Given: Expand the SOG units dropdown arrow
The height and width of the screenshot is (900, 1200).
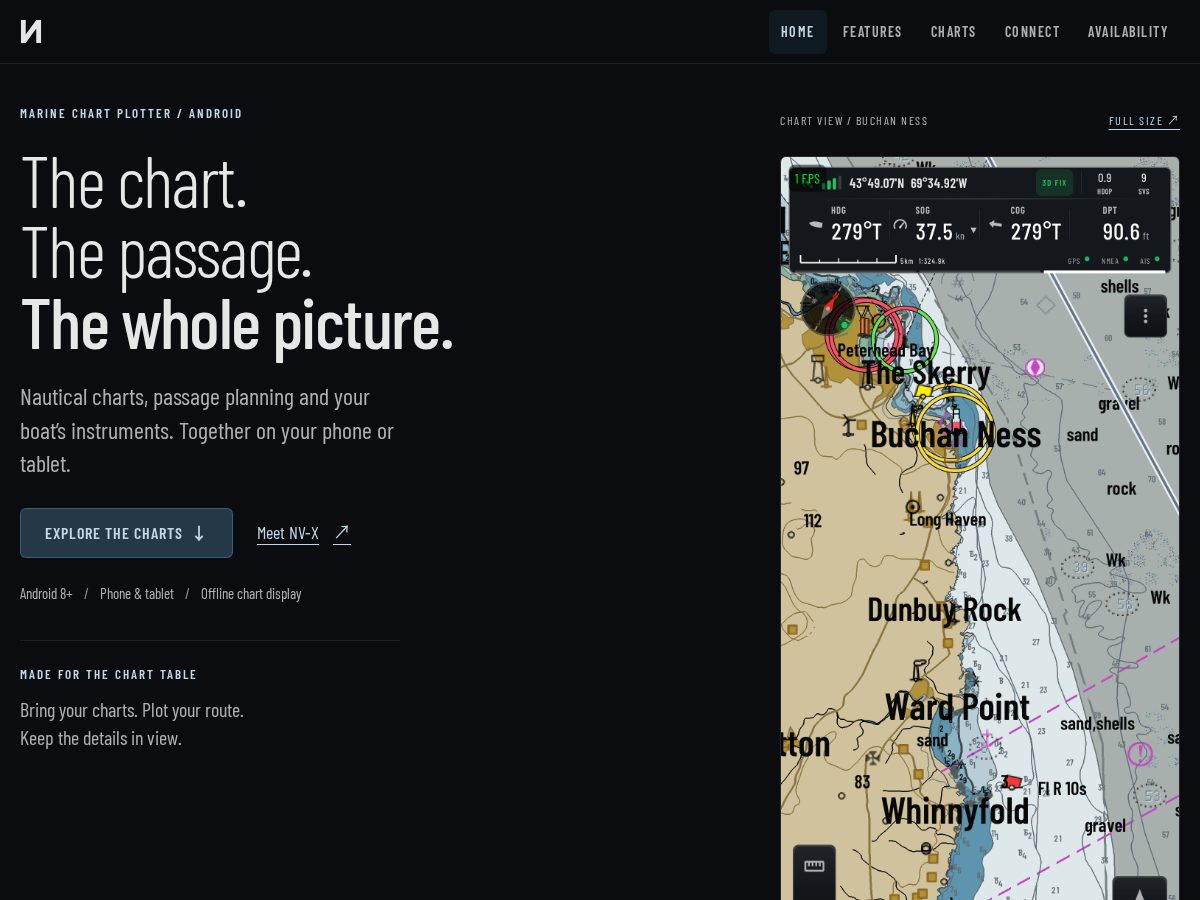Looking at the screenshot, I should (x=974, y=230).
